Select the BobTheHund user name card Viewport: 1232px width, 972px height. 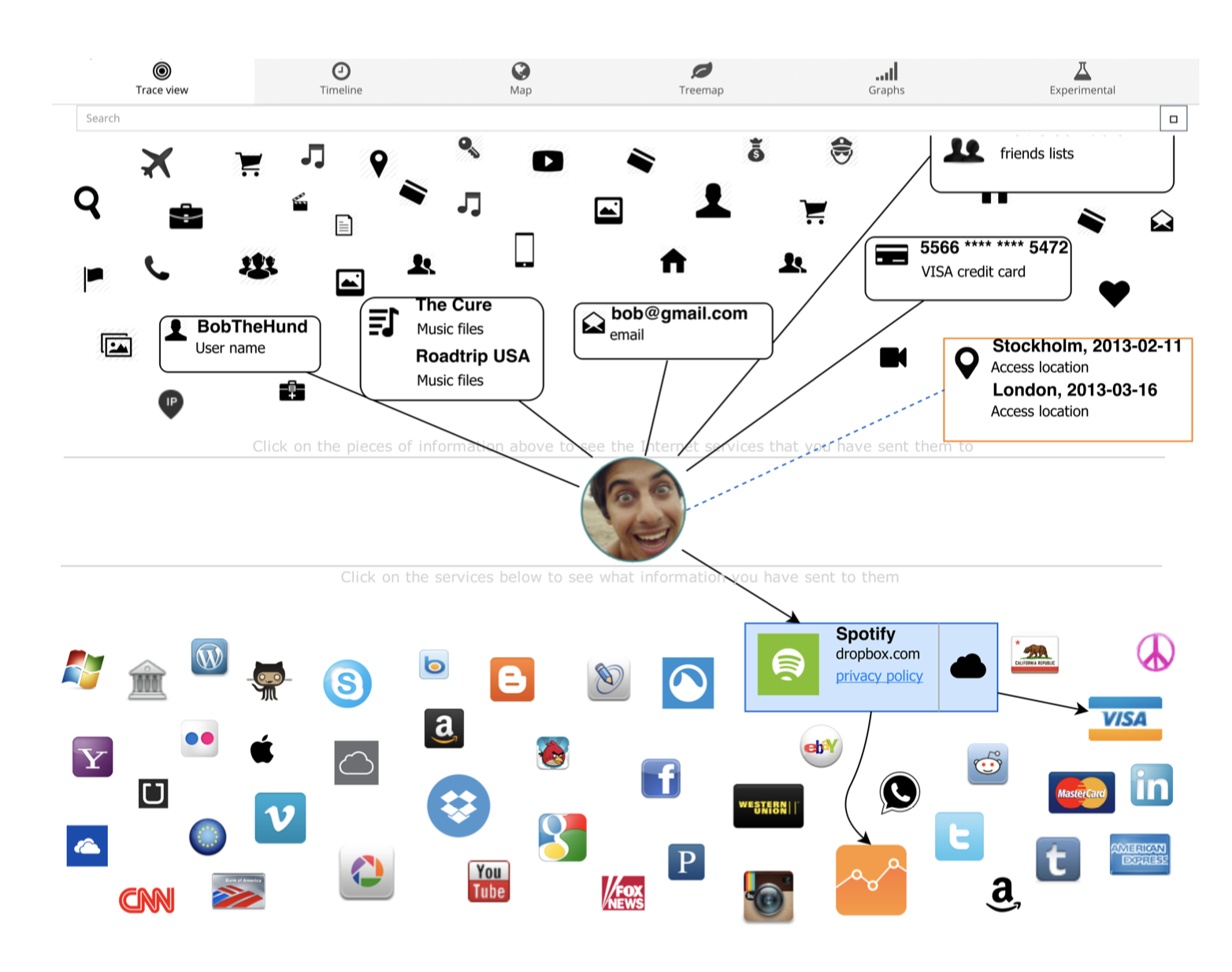[240, 343]
